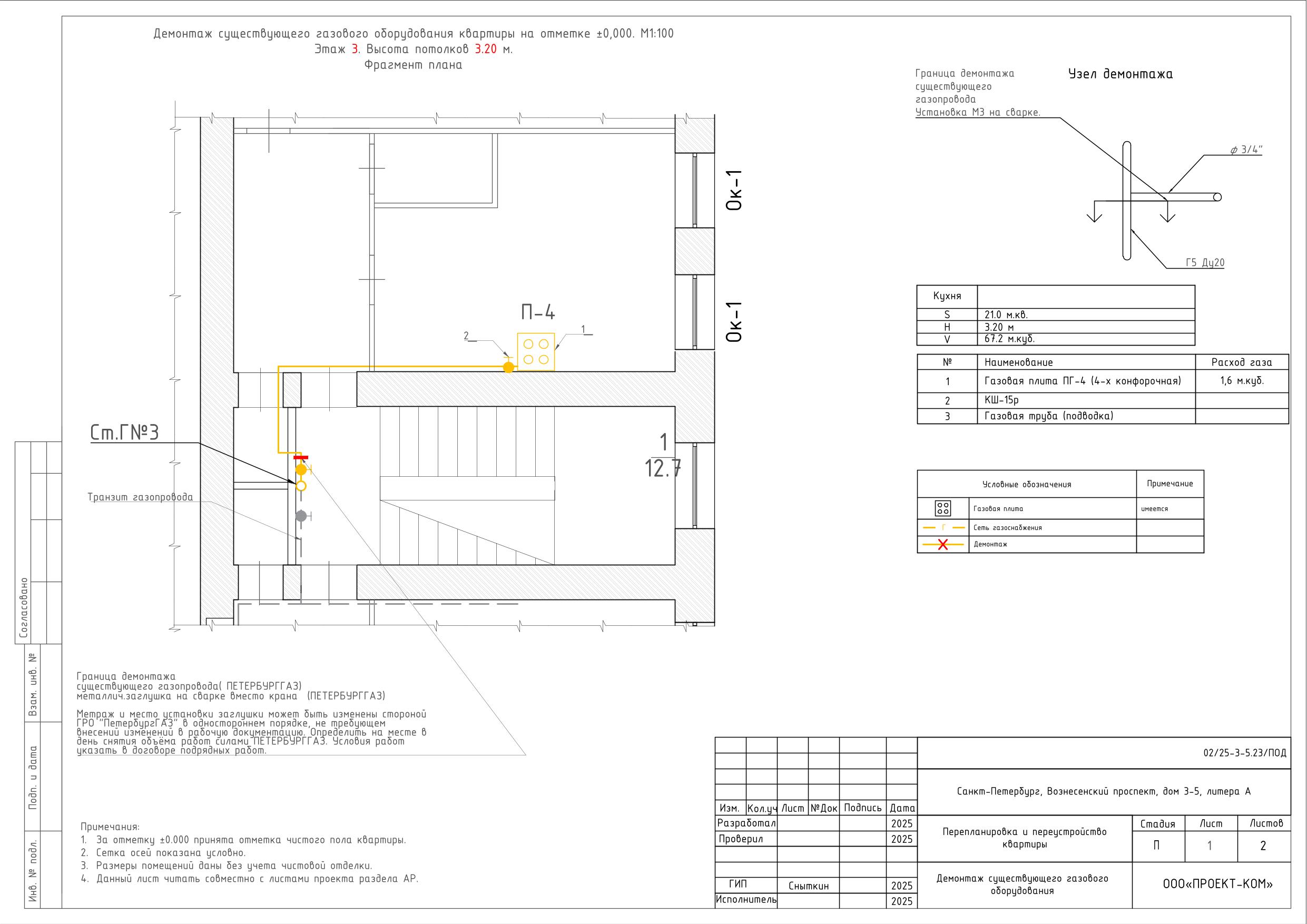Select the 'П-4' stove label on the plan

538,312
